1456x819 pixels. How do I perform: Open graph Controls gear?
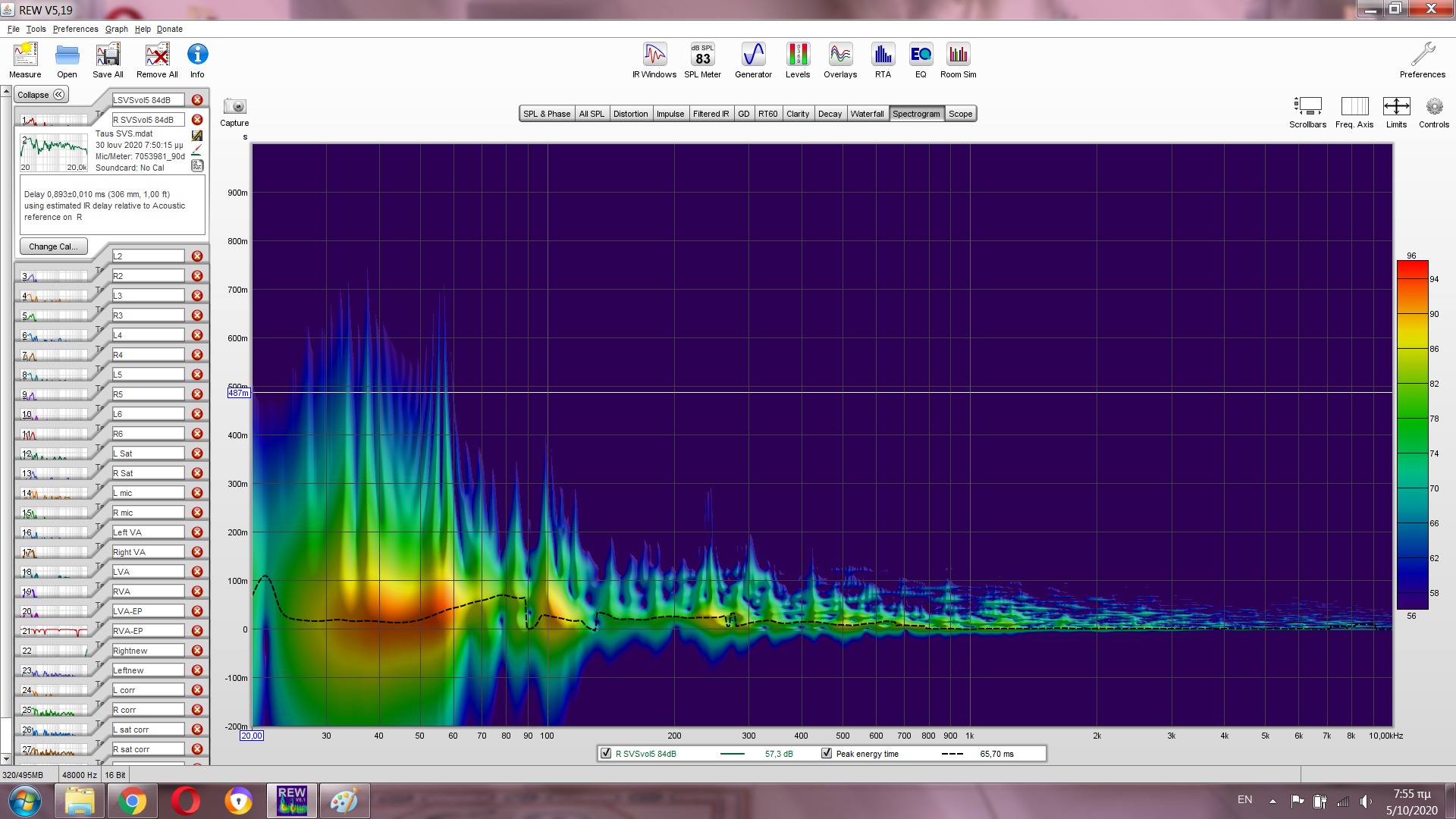click(x=1433, y=107)
